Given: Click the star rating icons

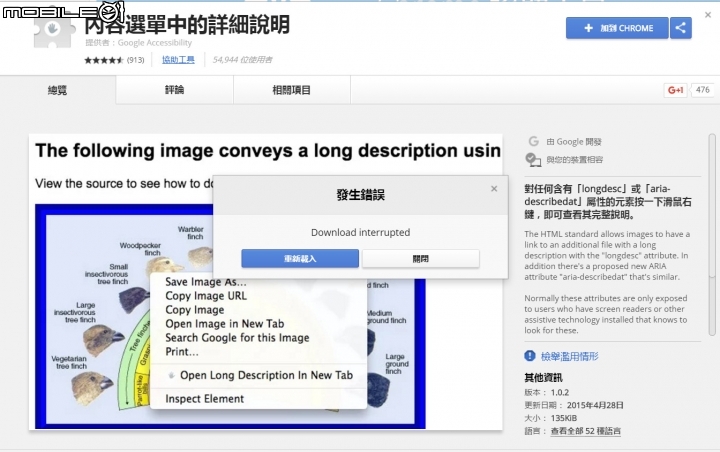Looking at the screenshot, I should [104, 60].
